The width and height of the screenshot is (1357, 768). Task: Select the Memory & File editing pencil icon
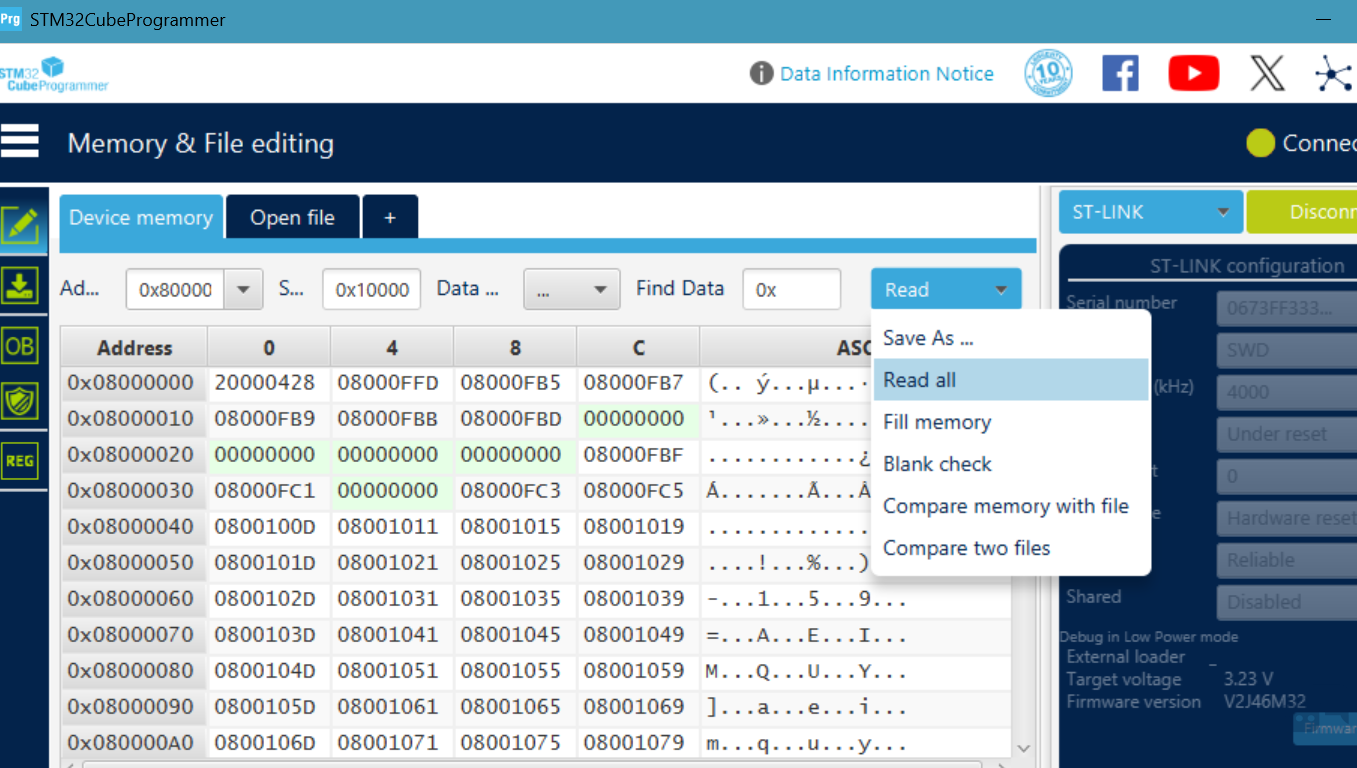[21, 226]
